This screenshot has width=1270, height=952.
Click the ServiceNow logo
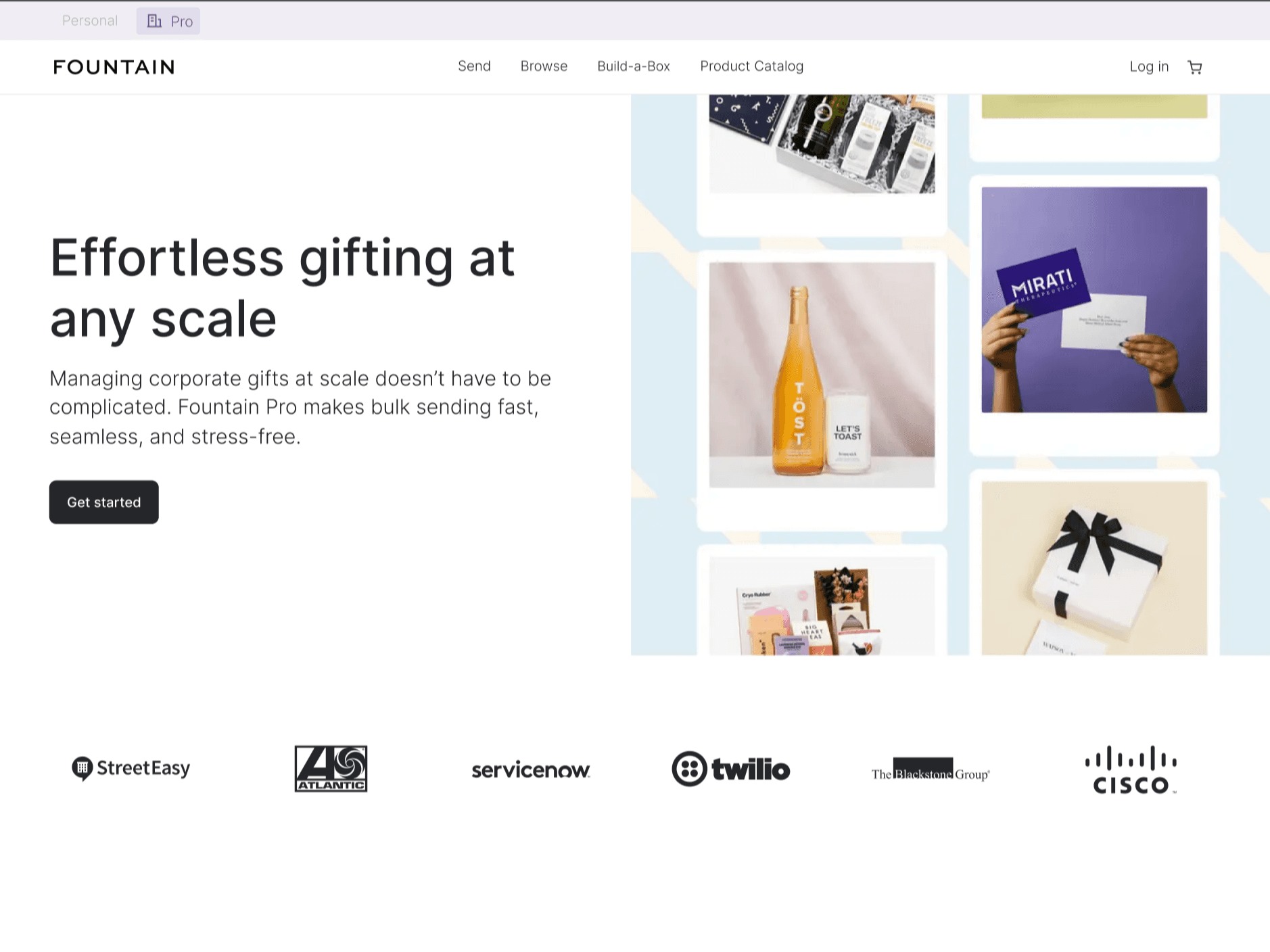tap(531, 769)
